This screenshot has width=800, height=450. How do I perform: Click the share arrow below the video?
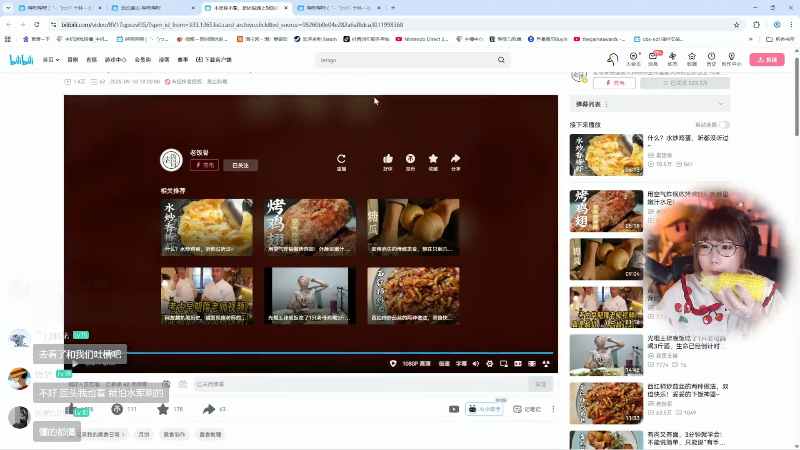pyautogui.click(x=209, y=409)
